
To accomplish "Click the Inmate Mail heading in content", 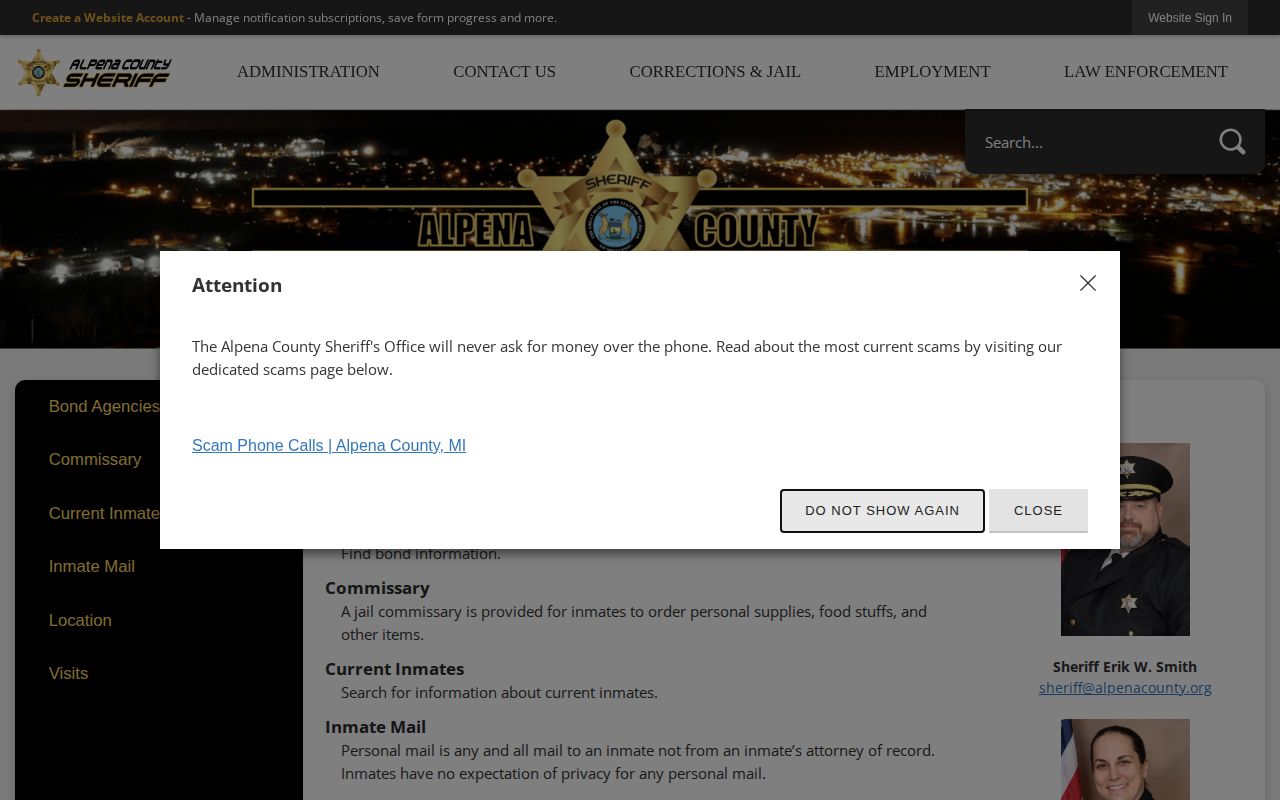I will point(375,727).
